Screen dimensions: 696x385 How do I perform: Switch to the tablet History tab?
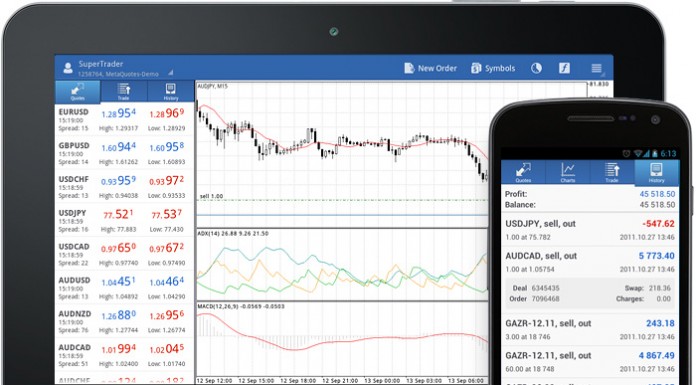click(171, 92)
